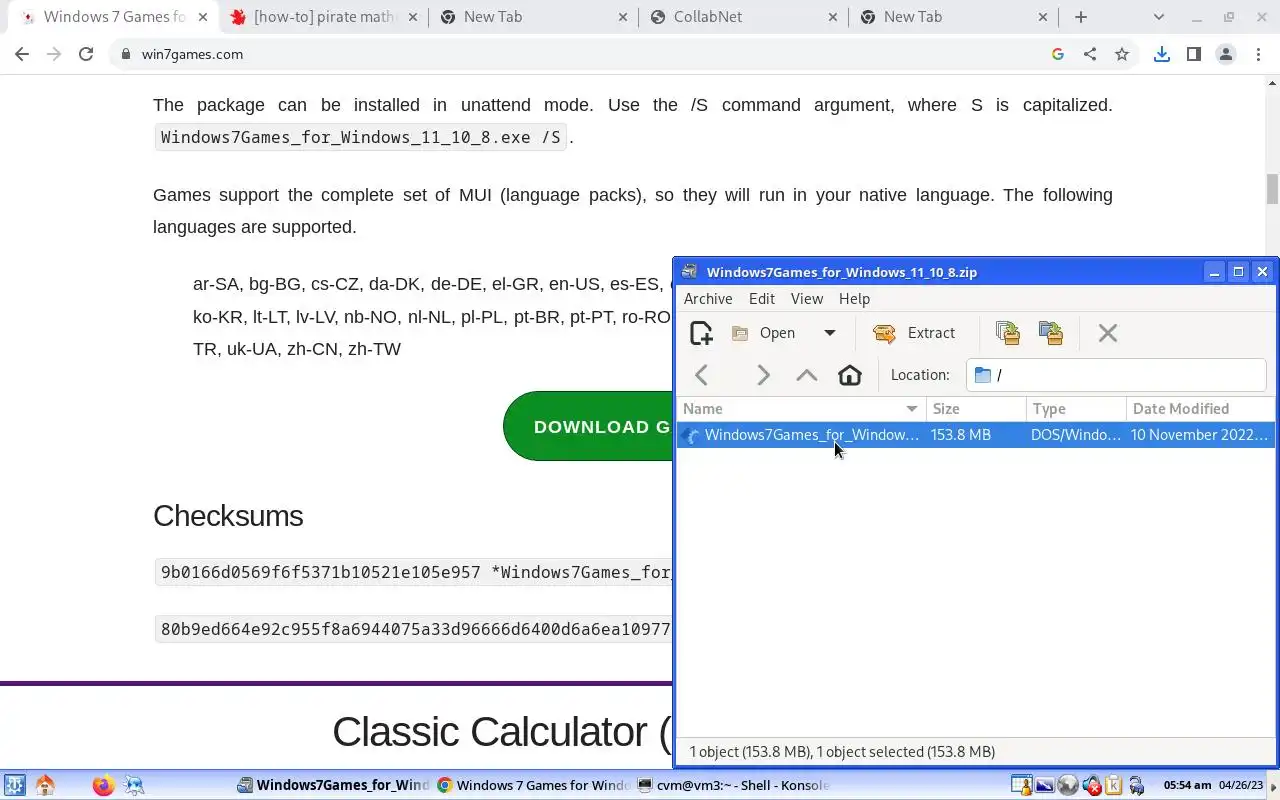Click the Google icon in the address bar
This screenshot has height=800, width=1280.
tap(1058, 54)
